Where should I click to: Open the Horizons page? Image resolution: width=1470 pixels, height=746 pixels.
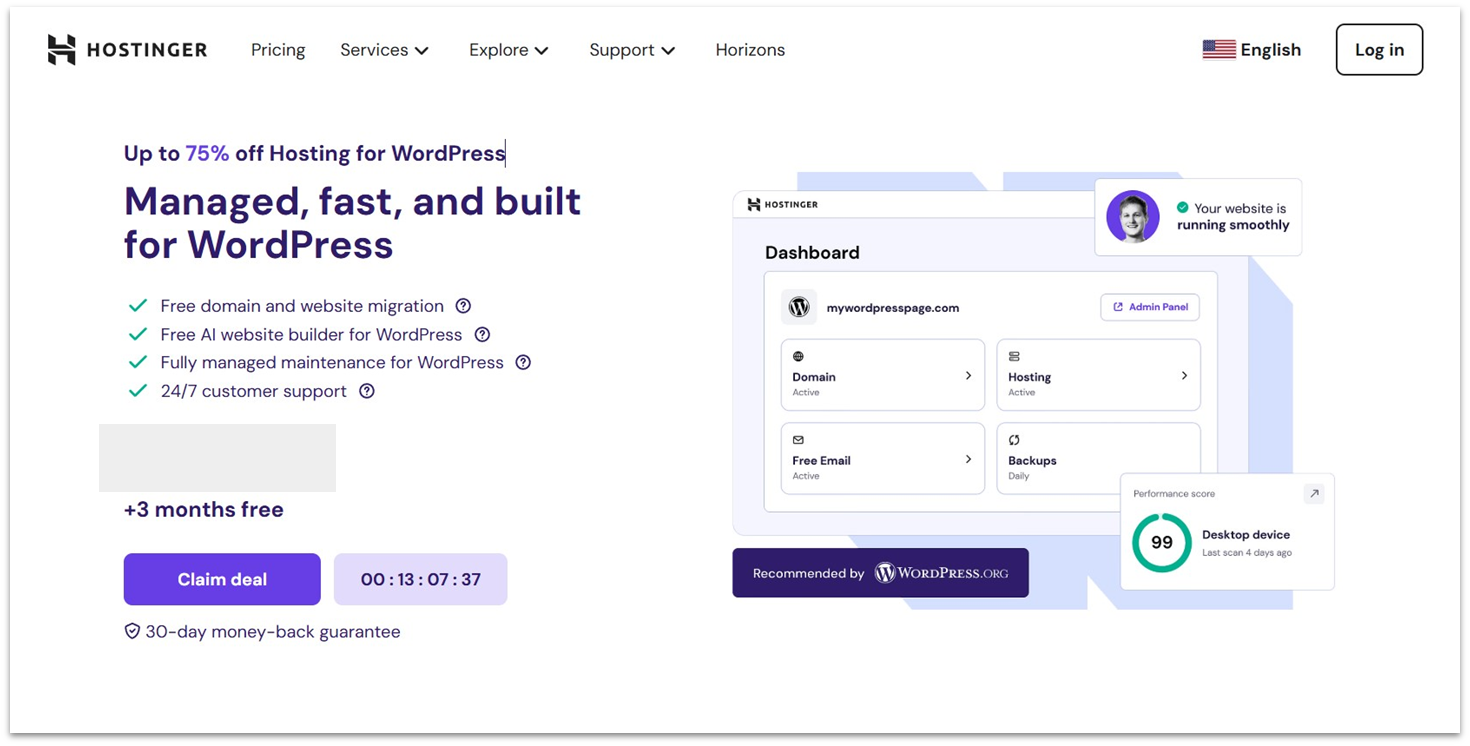point(750,50)
